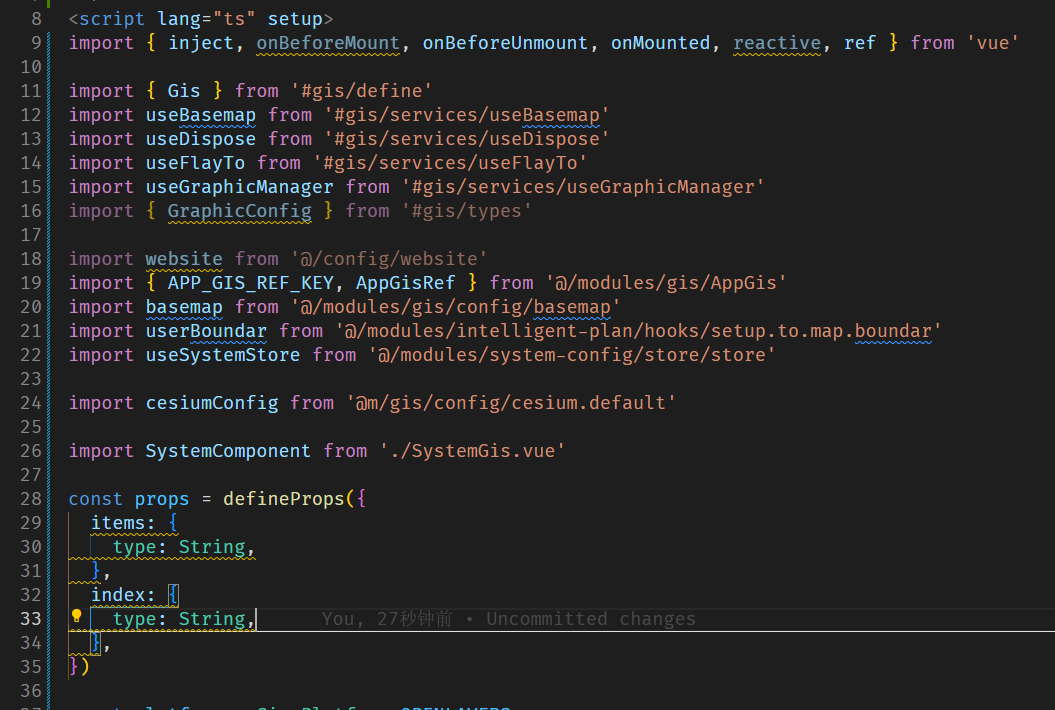The width and height of the screenshot is (1055, 710).
Task: Click line number 28 in the gutter
Action: (31, 499)
